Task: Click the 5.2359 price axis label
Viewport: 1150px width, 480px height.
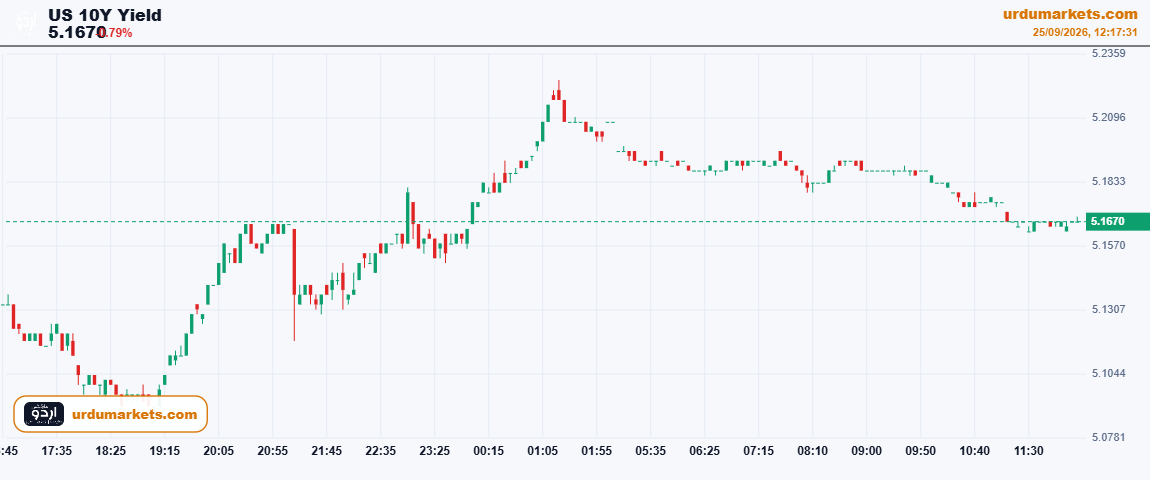Action: (1108, 53)
